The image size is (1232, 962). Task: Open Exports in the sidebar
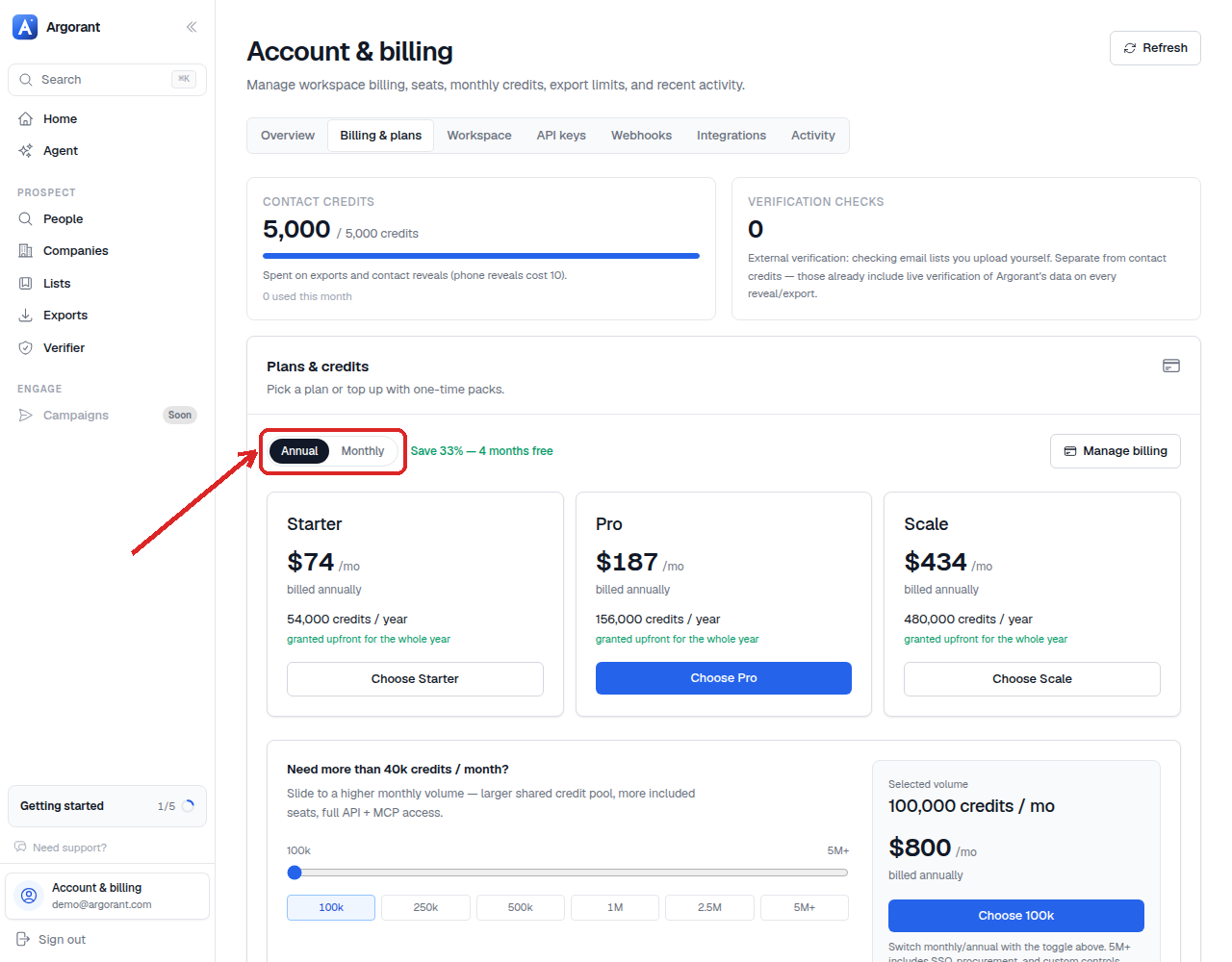point(107,316)
